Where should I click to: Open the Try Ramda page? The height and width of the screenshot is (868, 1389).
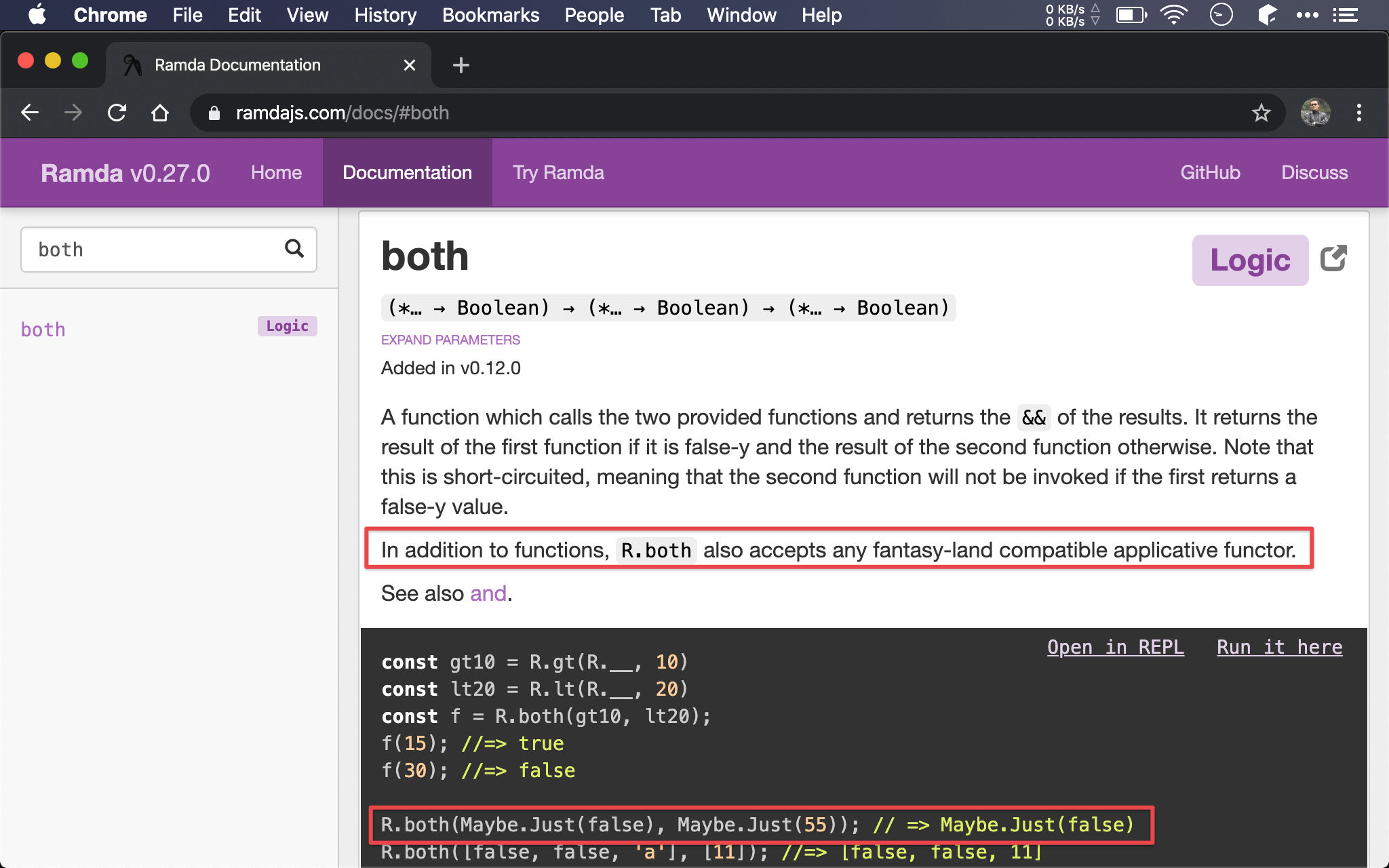point(558,173)
